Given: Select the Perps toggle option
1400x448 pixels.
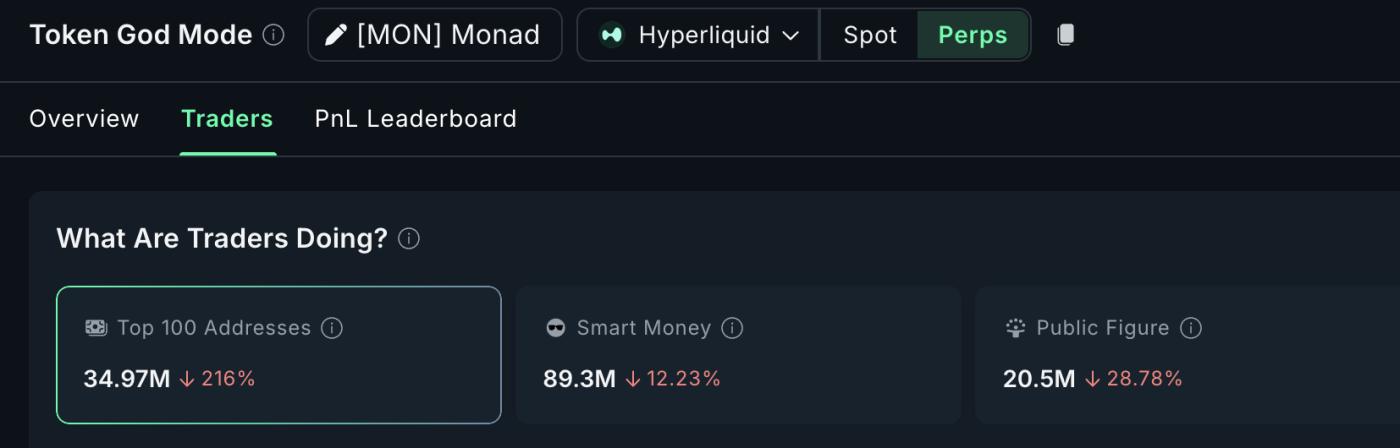Looking at the screenshot, I should click(x=972, y=35).
